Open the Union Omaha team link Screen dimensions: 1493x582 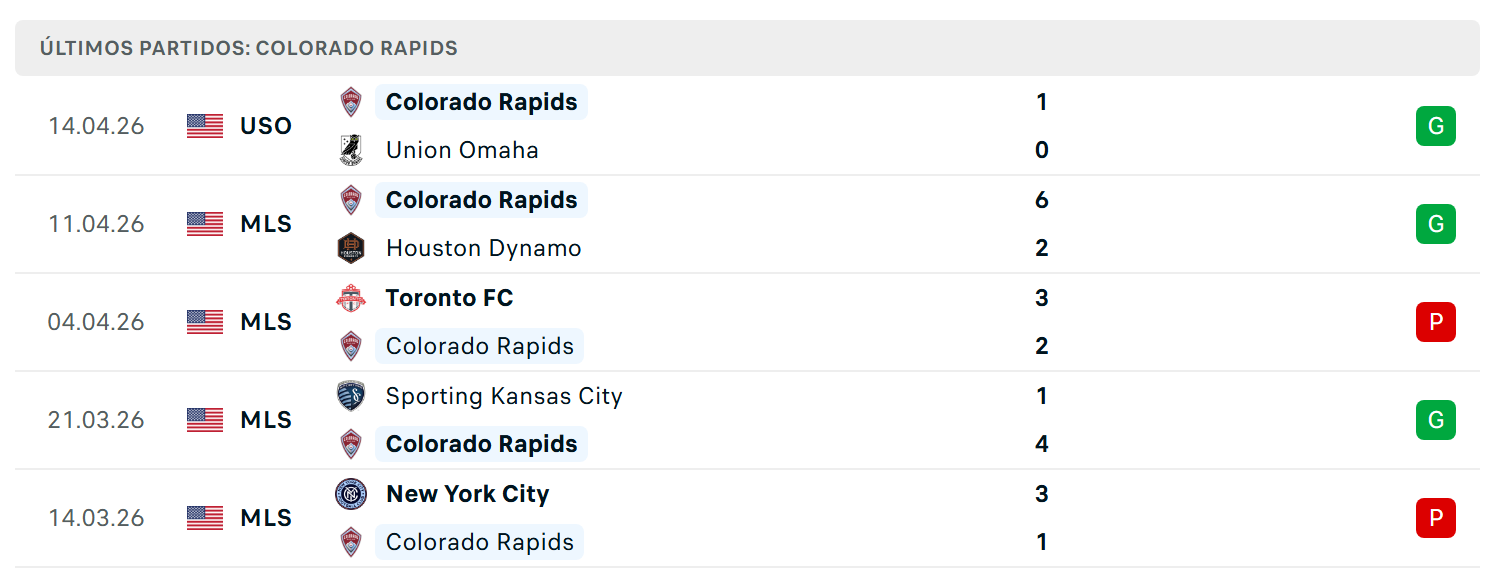tap(462, 150)
